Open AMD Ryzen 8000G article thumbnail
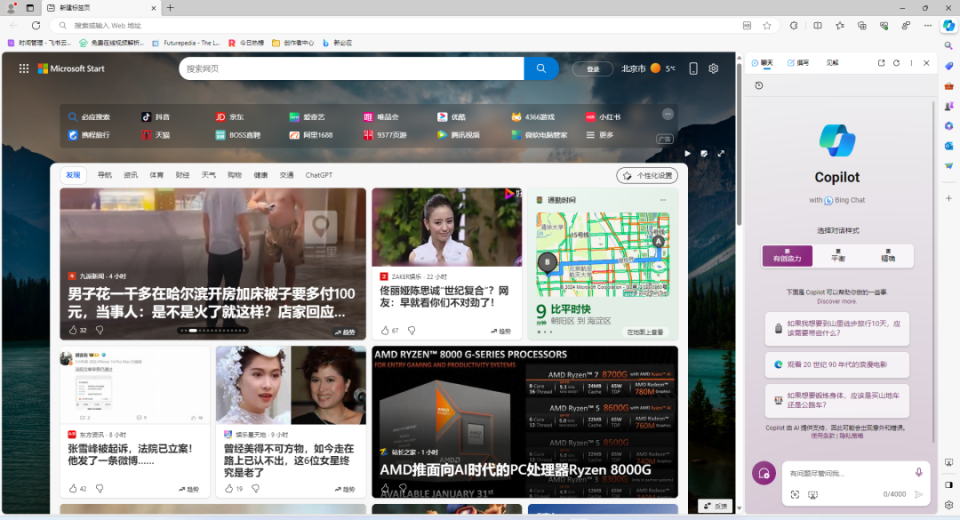This screenshot has width=960, height=520. coord(525,422)
